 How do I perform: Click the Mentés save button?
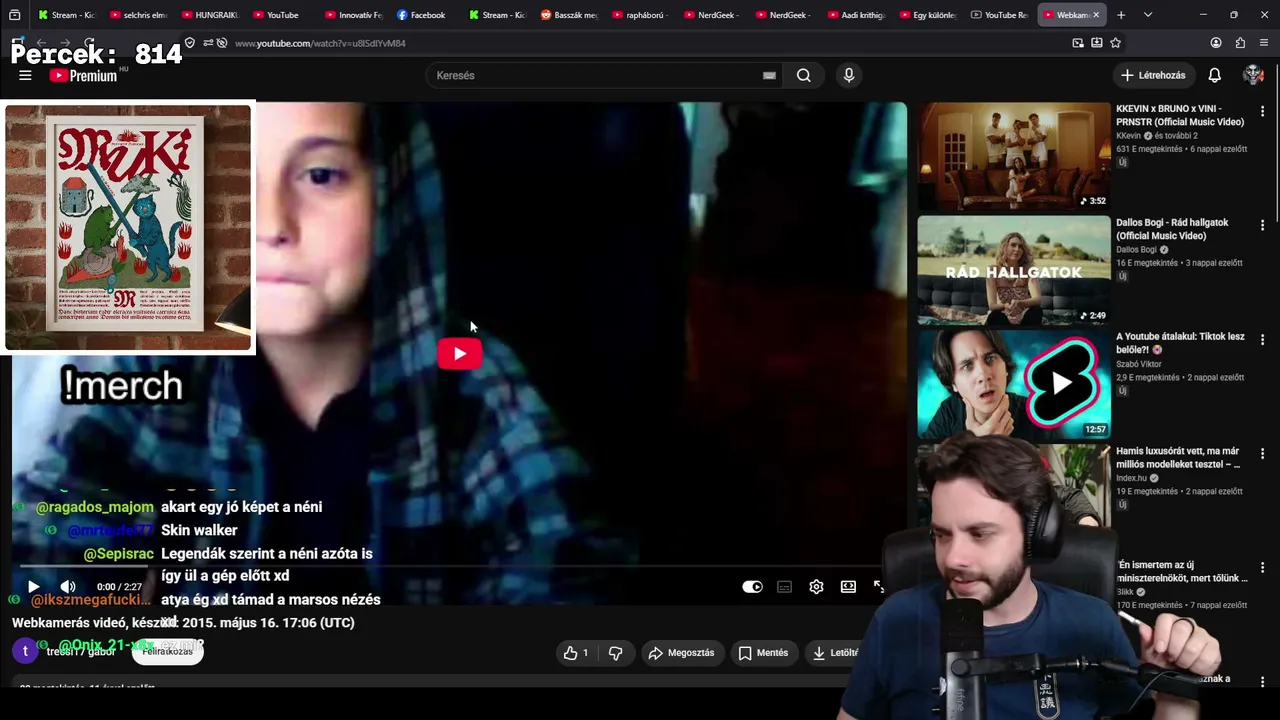point(763,653)
